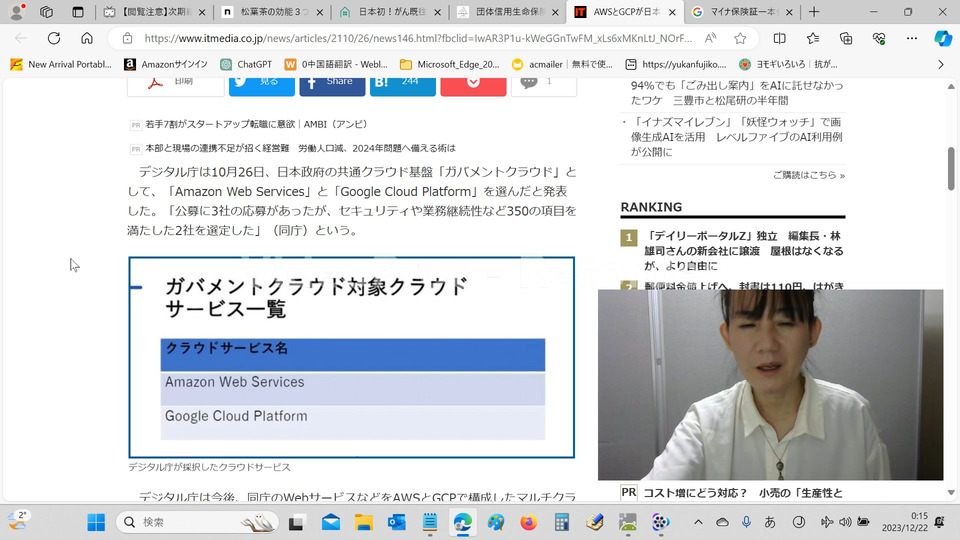Viewport: 960px width, 540px height.
Task: Click ご購読はこちら link
Action: click(x=808, y=175)
